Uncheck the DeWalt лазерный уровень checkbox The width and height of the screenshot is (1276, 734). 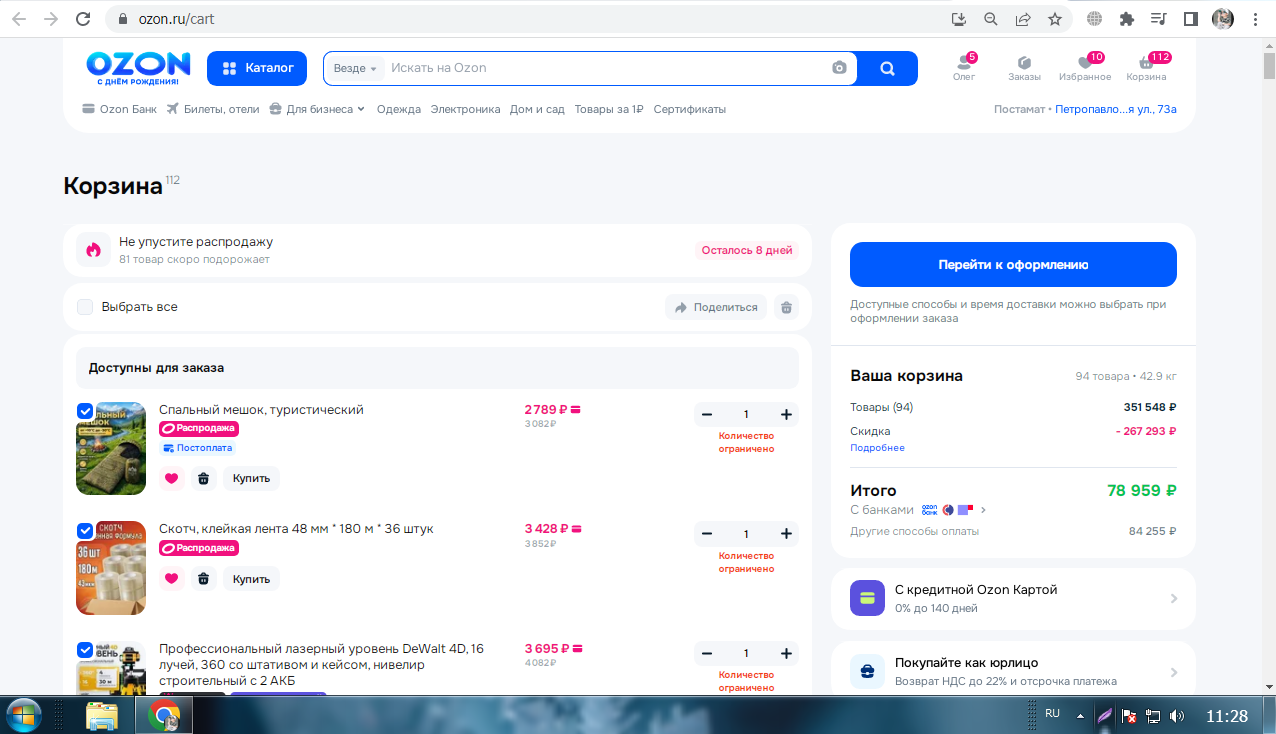pyautogui.click(x=85, y=650)
